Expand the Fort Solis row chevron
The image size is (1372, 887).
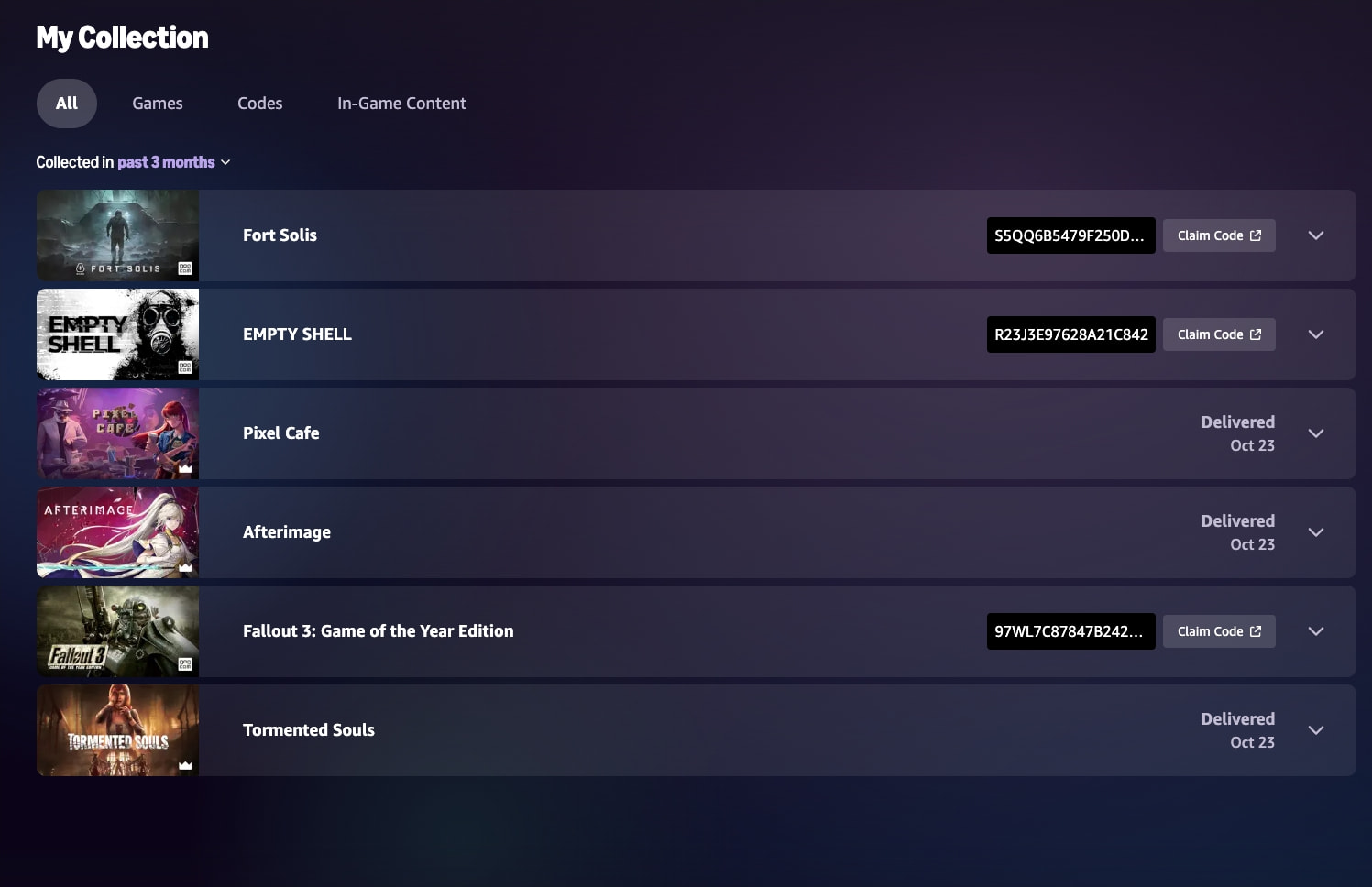point(1316,235)
